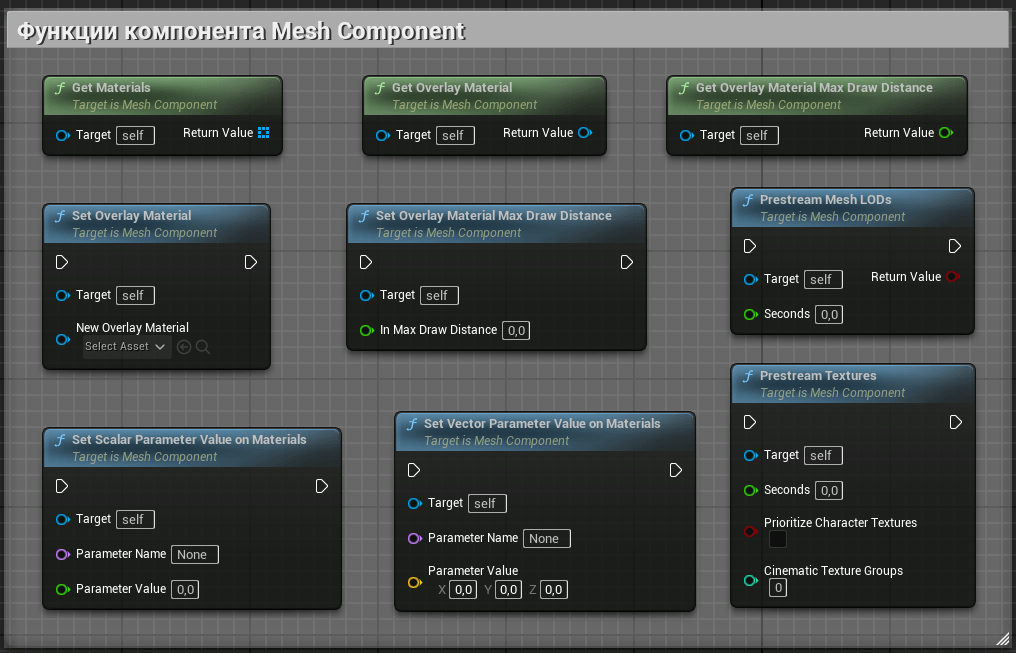Edit Parameter Value field on Set Scalar node
The image size is (1016, 653).
(185, 590)
